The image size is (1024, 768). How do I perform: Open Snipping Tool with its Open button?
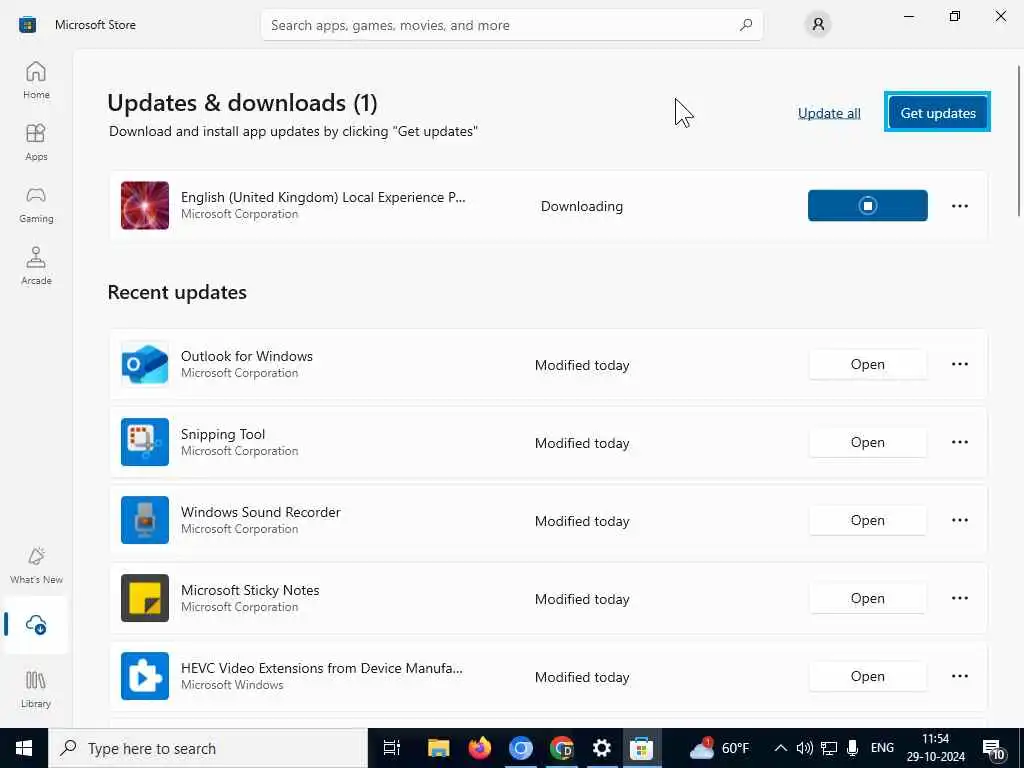(x=867, y=442)
